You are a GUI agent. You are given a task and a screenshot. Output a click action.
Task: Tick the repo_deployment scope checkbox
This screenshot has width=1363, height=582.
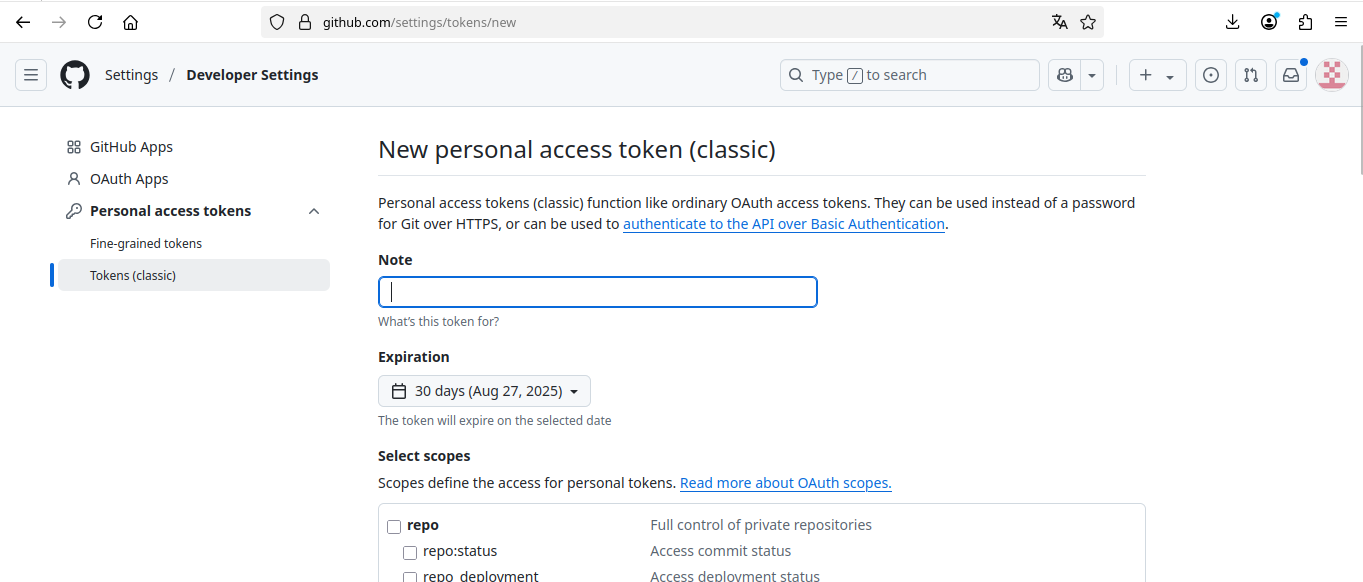(410, 577)
